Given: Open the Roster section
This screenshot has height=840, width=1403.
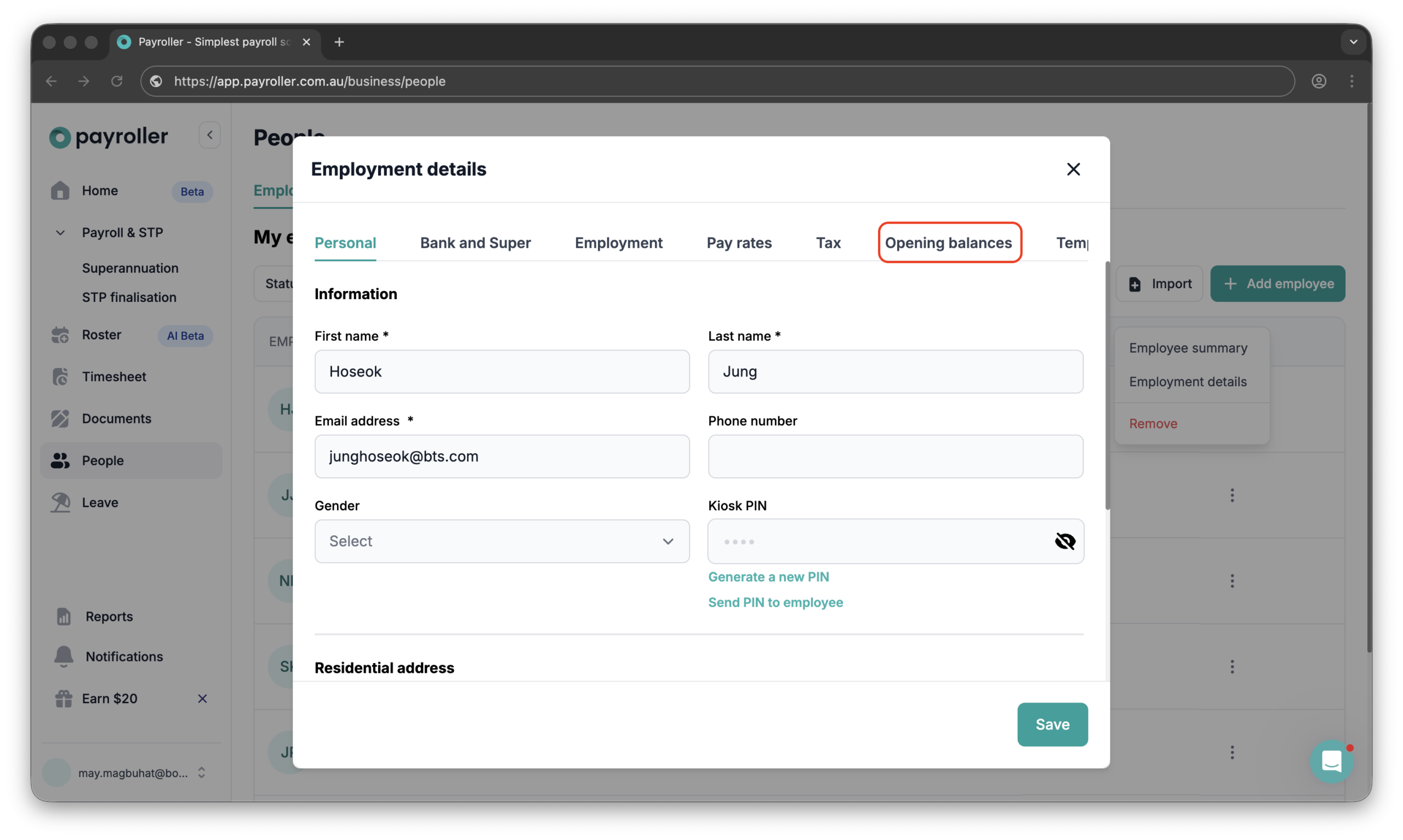Looking at the screenshot, I should tap(101, 335).
